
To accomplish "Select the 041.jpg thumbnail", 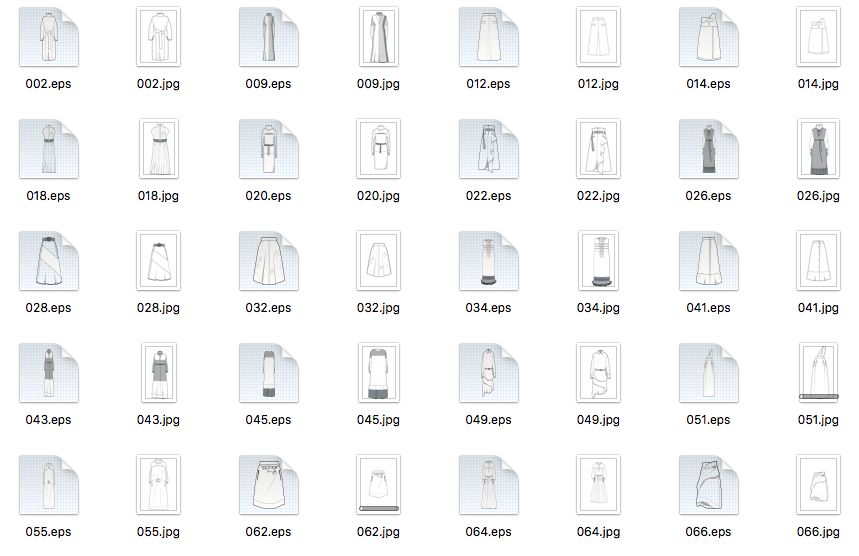I will pyautogui.click(x=818, y=261).
